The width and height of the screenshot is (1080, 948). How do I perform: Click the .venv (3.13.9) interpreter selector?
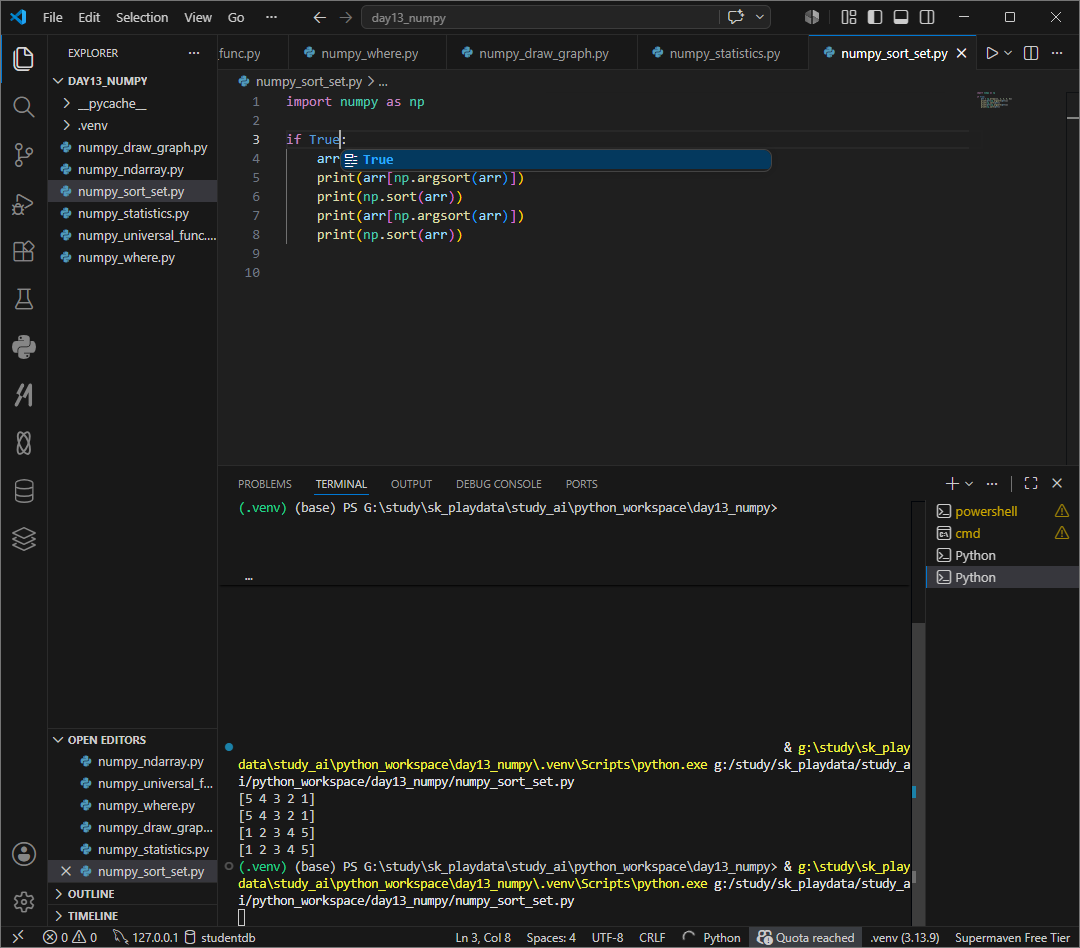904,938
